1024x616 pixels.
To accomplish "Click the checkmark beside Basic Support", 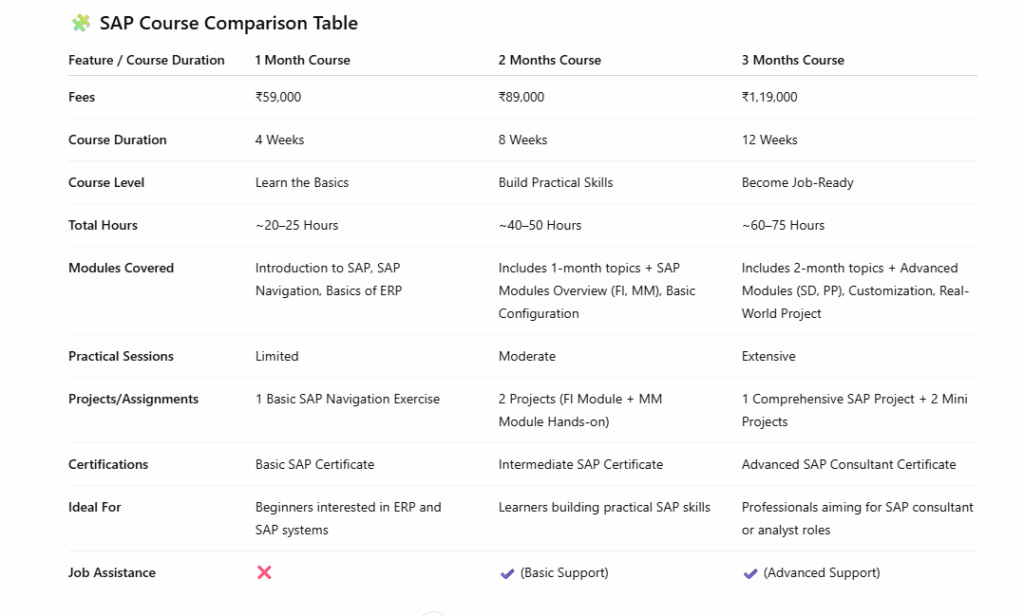I will [507, 573].
